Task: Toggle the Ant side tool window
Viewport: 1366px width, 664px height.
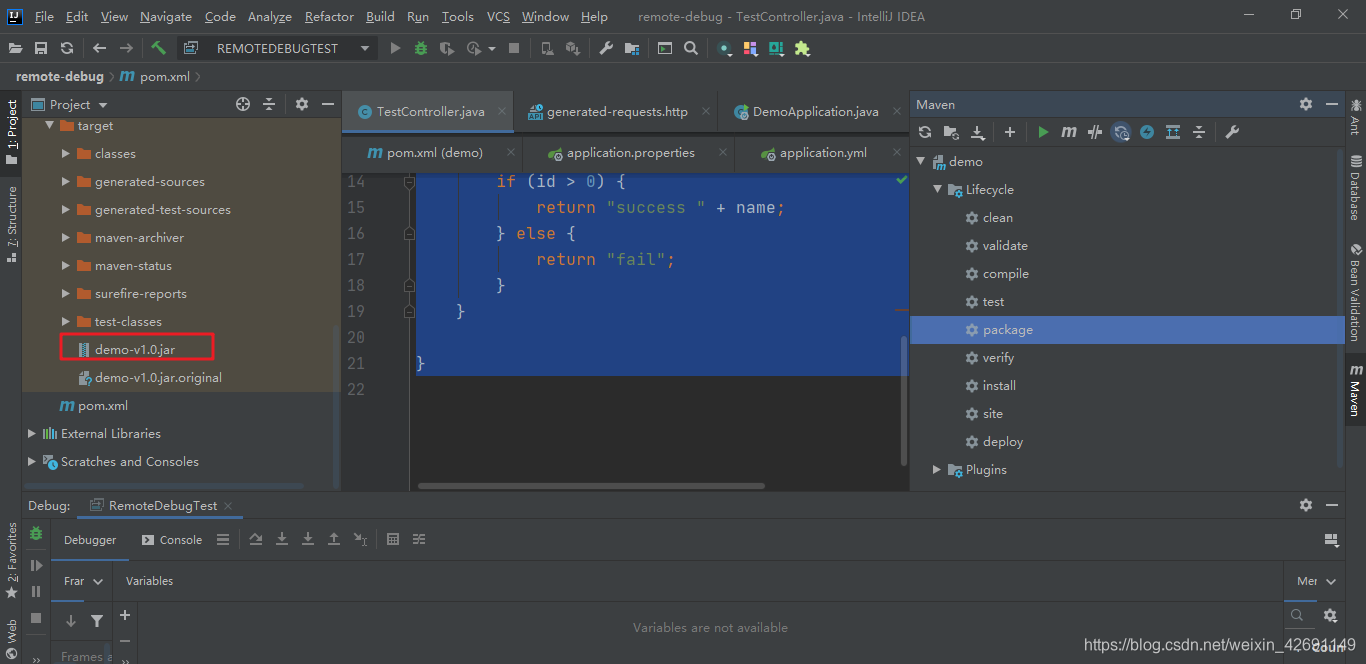Action: pos(1355,117)
